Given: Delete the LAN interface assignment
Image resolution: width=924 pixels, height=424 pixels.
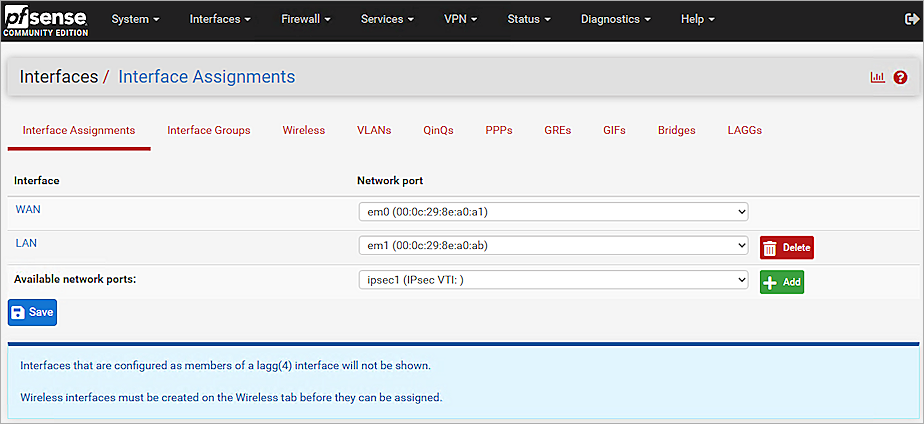Looking at the screenshot, I should click(x=786, y=248).
